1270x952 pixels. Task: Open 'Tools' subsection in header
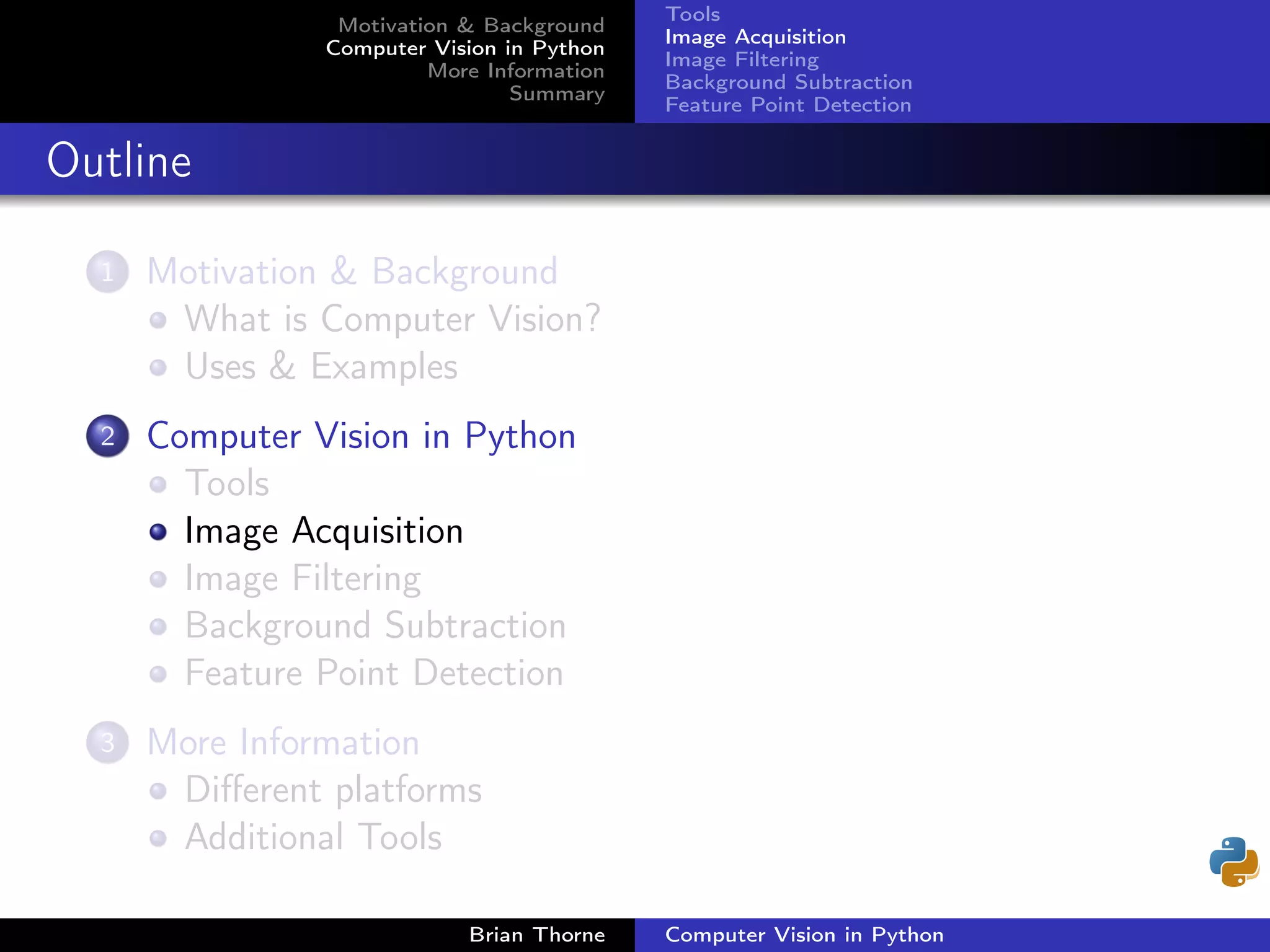pyautogui.click(x=693, y=14)
